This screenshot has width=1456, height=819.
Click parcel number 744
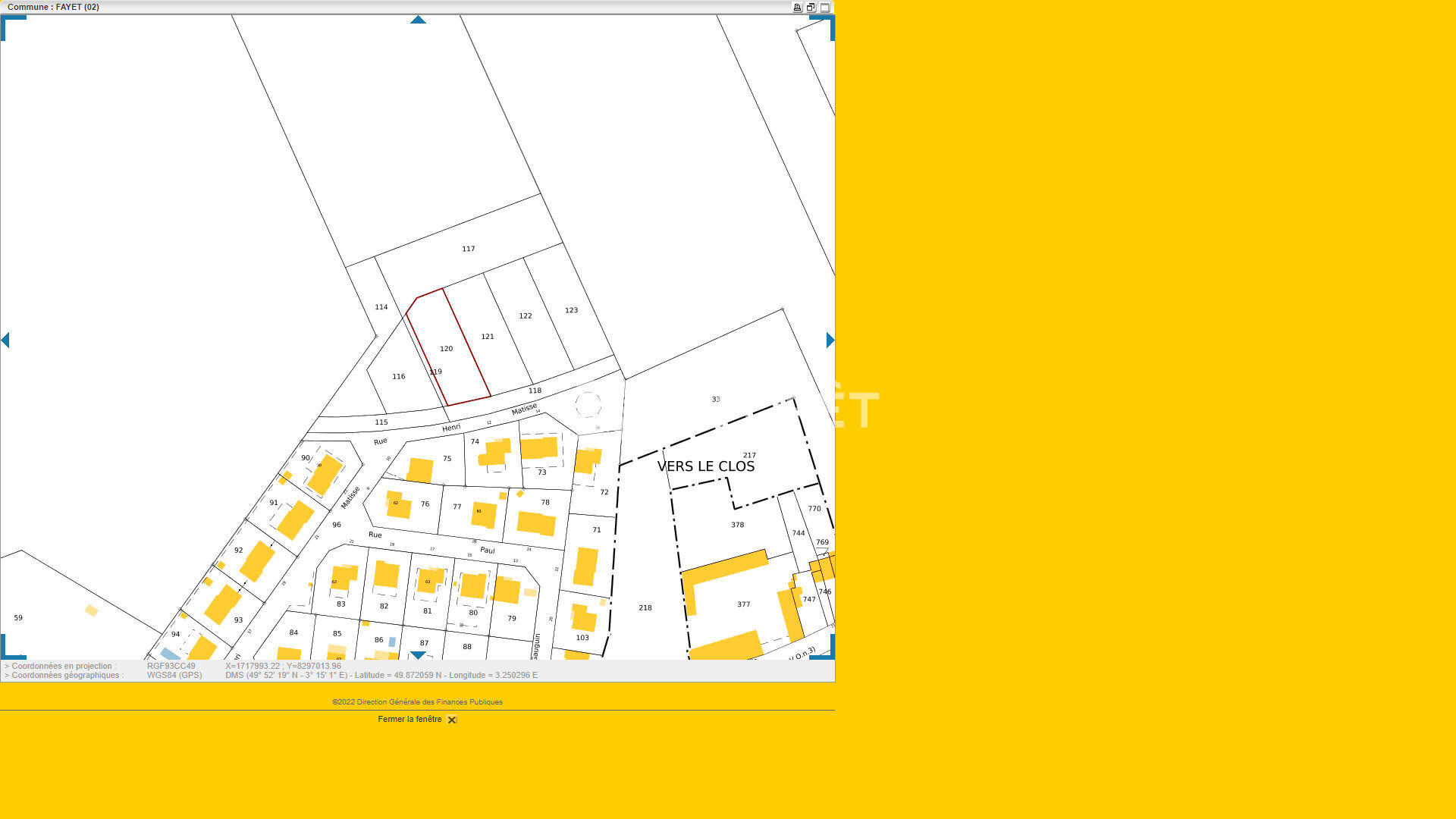tap(799, 533)
